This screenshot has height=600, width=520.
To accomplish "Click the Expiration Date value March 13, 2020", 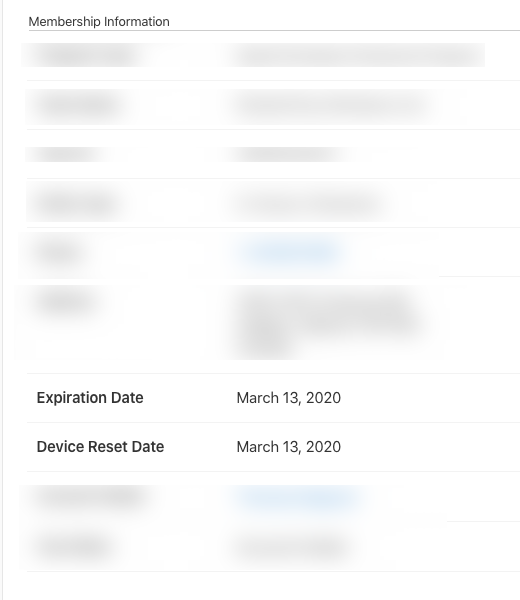I will click(289, 398).
